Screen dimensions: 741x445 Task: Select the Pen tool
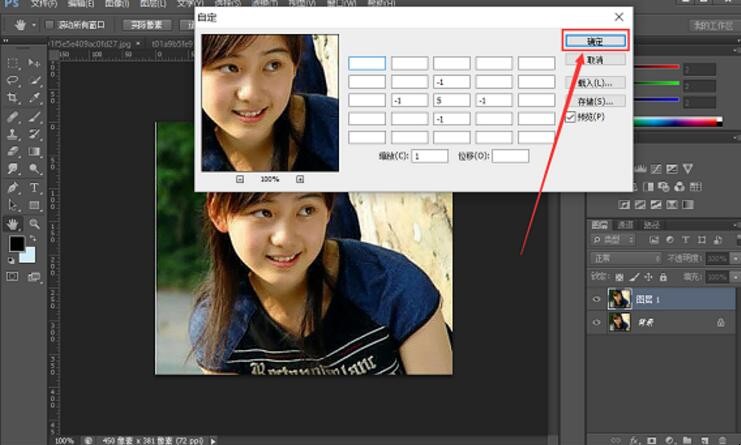click(x=13, y=188)
